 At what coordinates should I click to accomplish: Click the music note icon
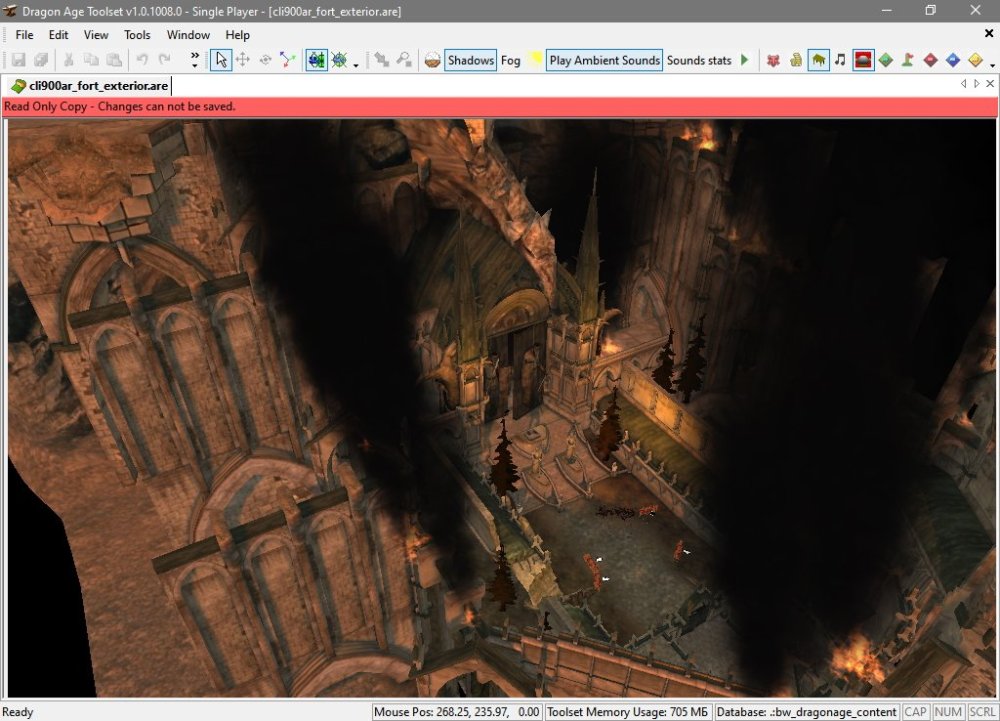(x=840, y=60)
